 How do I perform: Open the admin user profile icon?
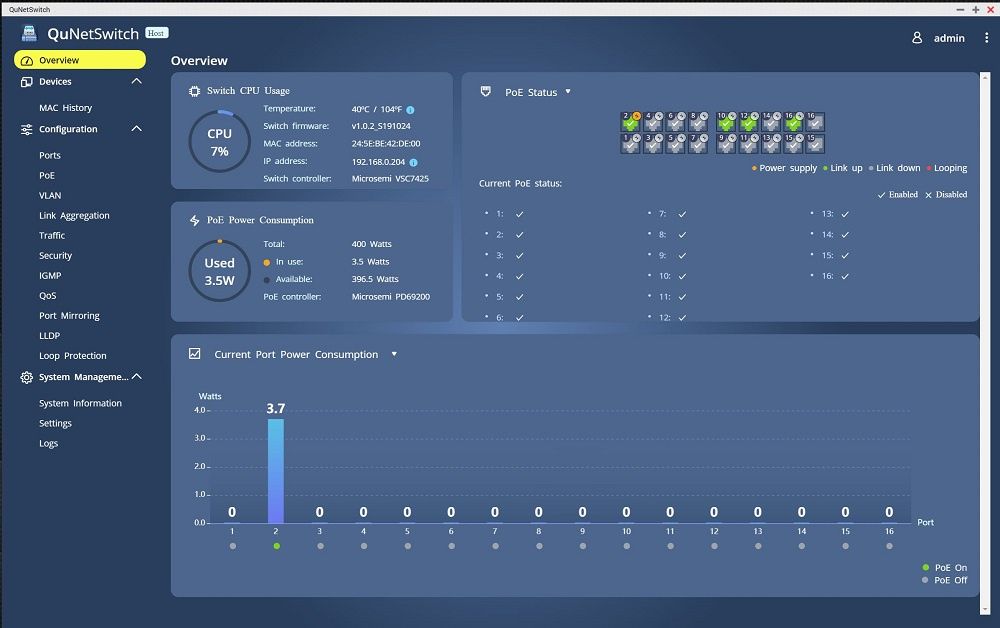[917, 38]
